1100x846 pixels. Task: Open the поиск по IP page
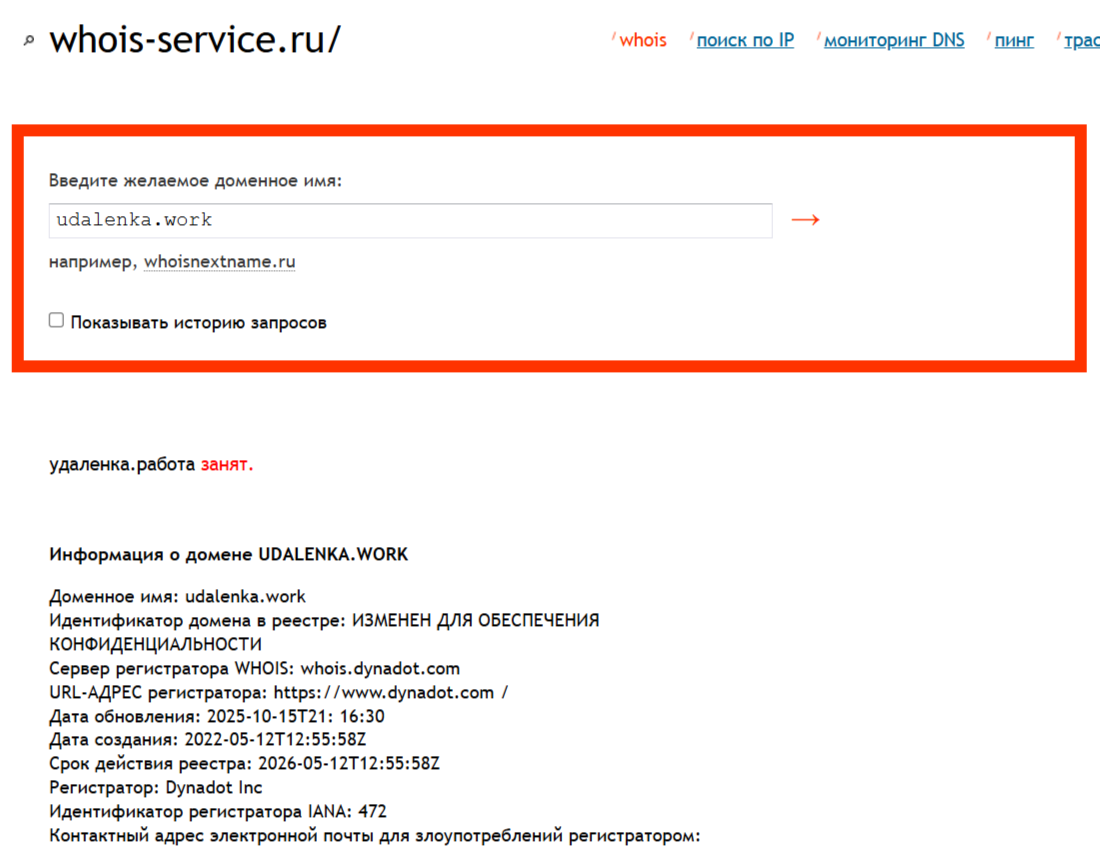point(745,41)
